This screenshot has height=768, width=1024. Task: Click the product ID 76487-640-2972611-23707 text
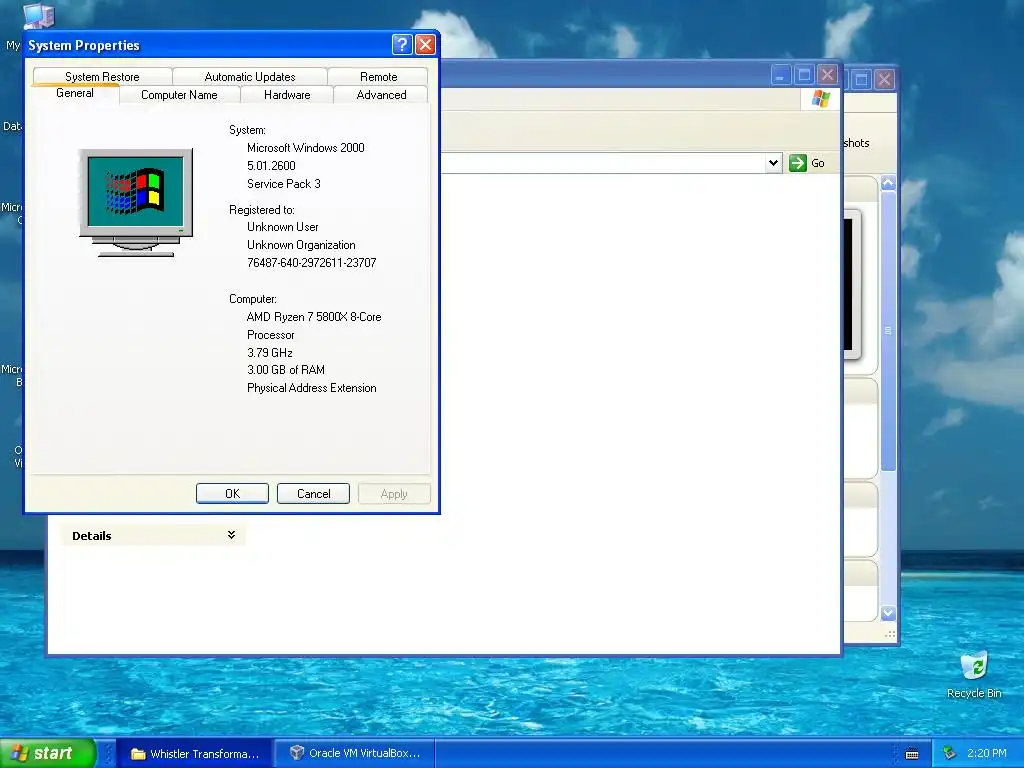coord(312,263)
